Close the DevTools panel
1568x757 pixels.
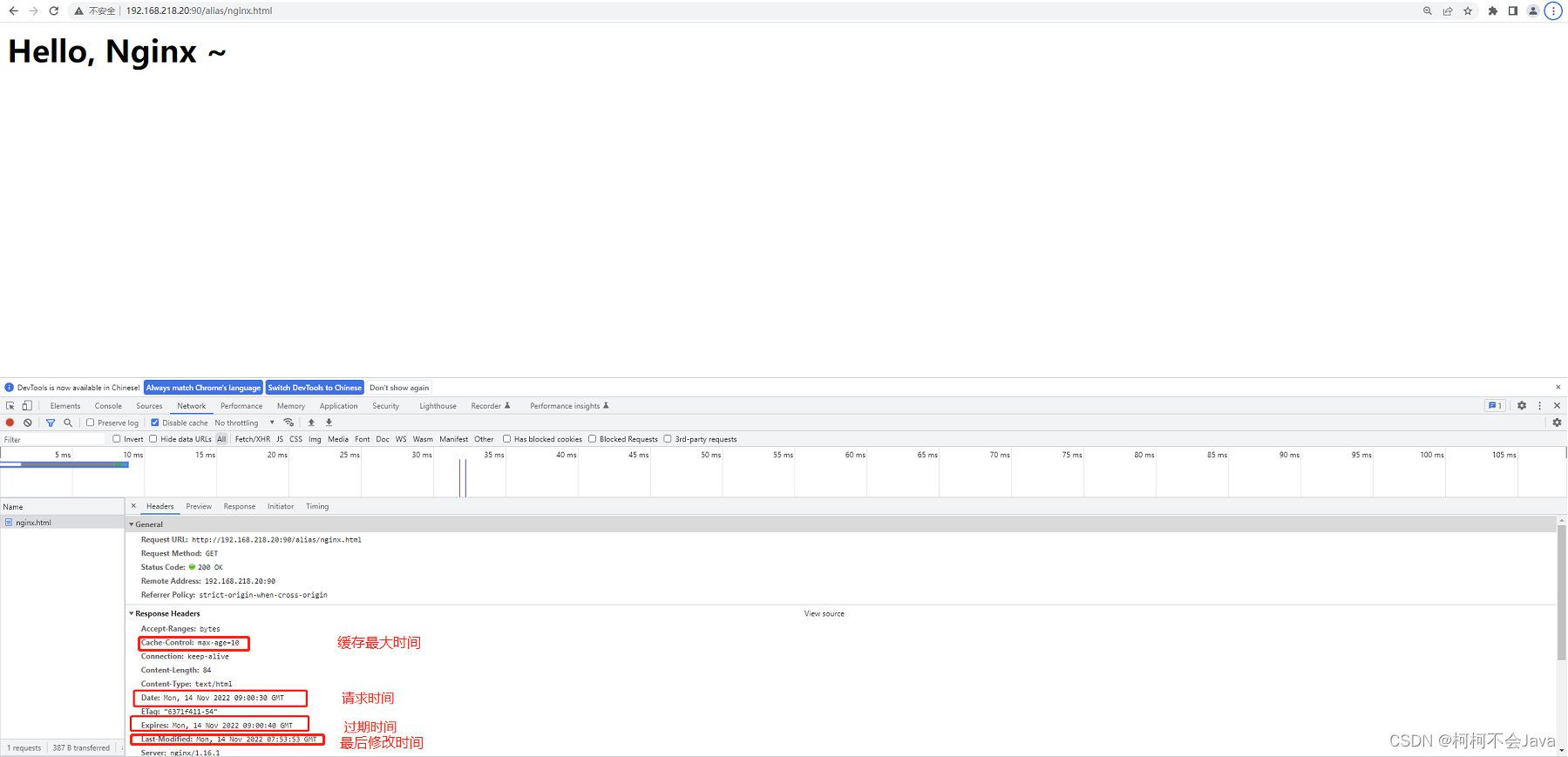click(x=1557, y=406)
